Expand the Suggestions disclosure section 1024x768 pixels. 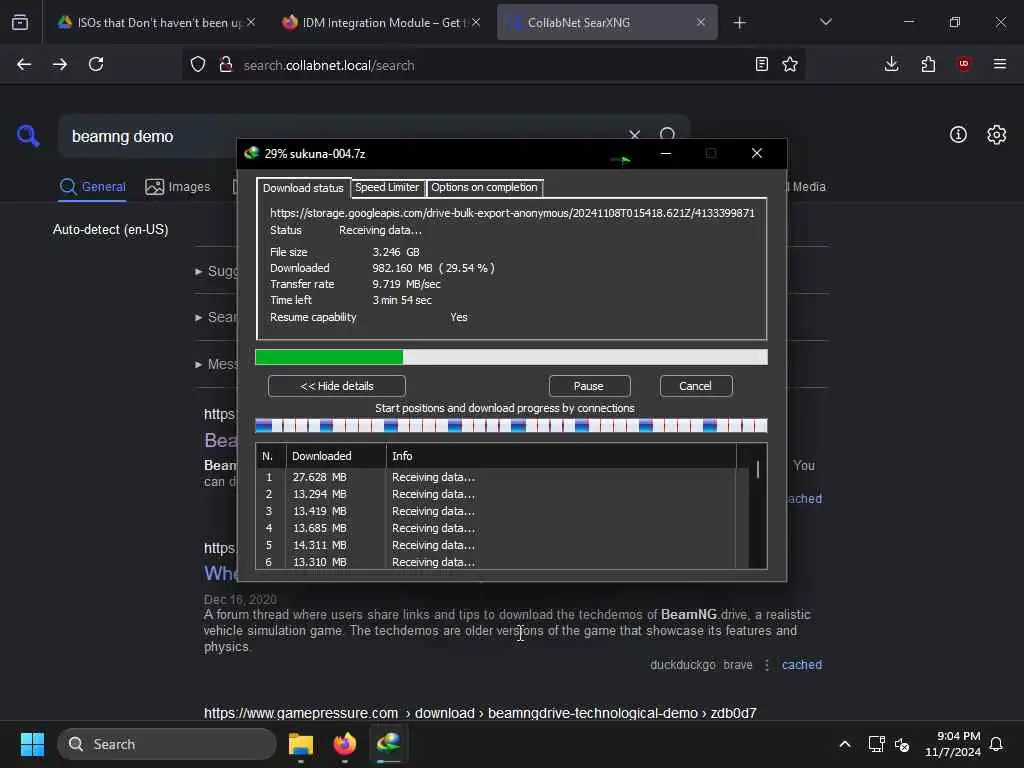[x=217, y=271]
